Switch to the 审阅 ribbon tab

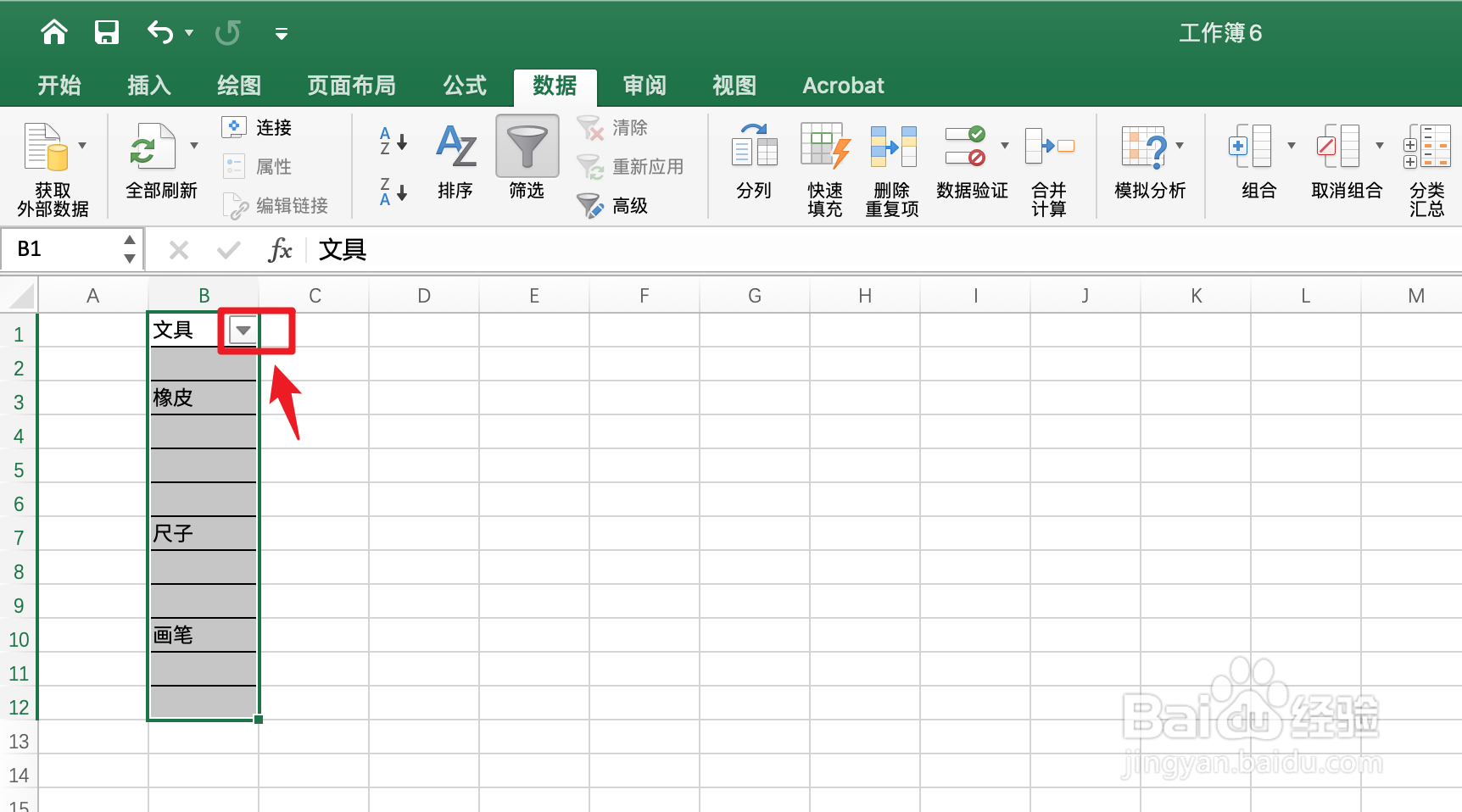coord(645,85)
